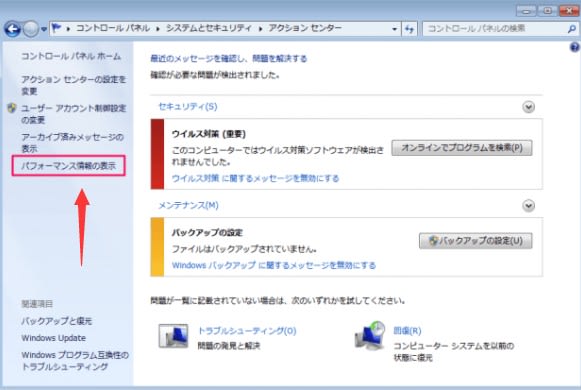The image size is (581, 390).
Task: Select アクション センター in the breadcrumb
Action: tap(305, 28)
